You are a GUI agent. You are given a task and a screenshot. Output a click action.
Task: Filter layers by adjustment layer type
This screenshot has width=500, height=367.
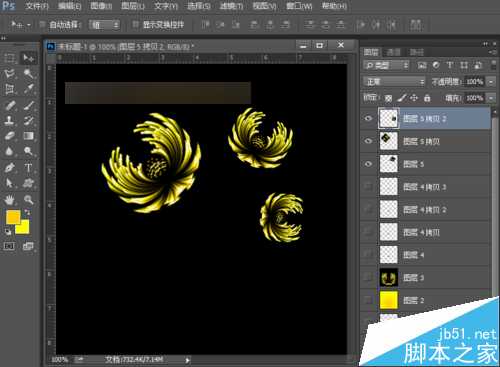pyautogui.click(x=436, y=65)
